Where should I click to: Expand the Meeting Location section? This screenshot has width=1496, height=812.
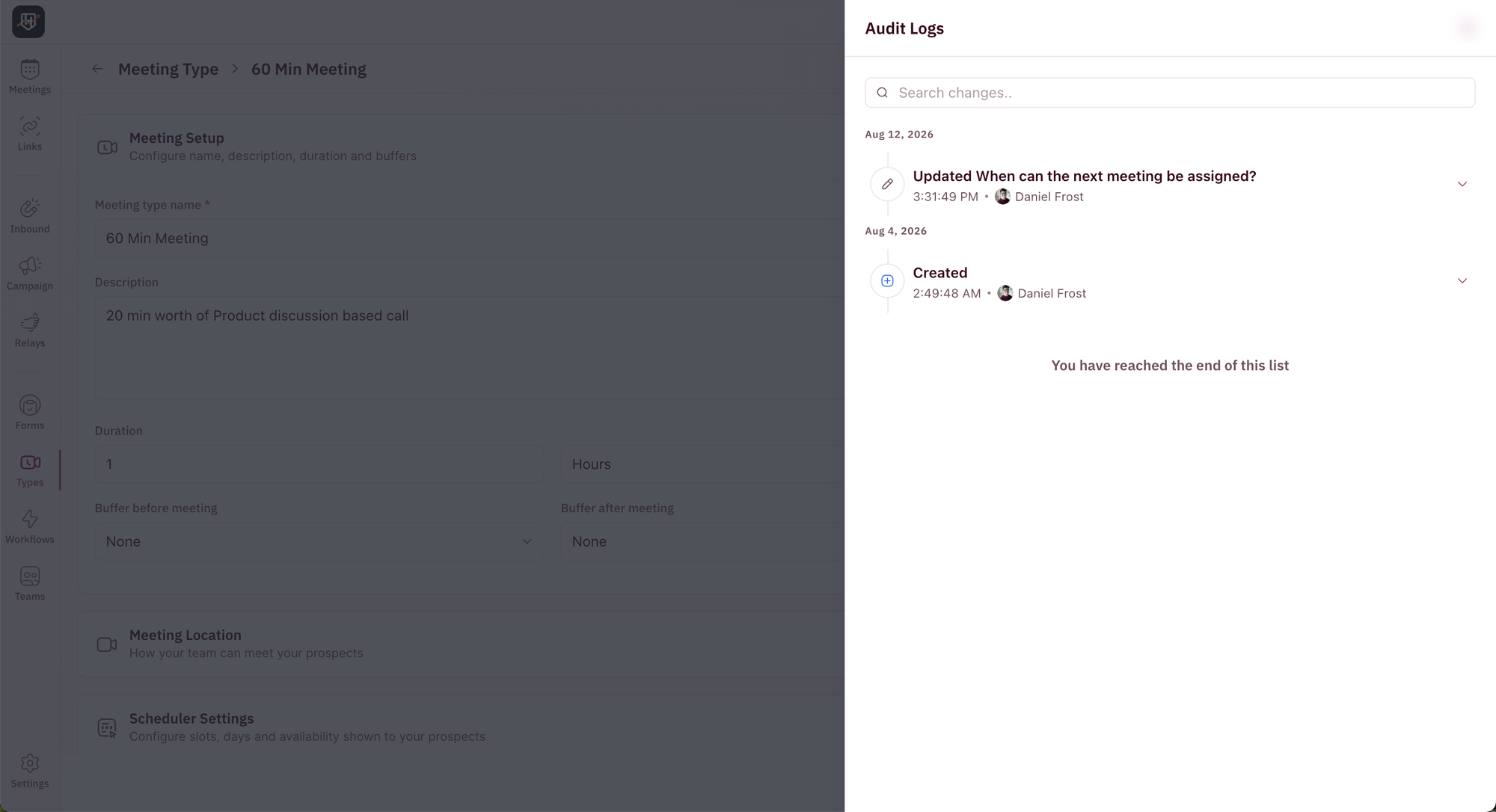point(462,645)
